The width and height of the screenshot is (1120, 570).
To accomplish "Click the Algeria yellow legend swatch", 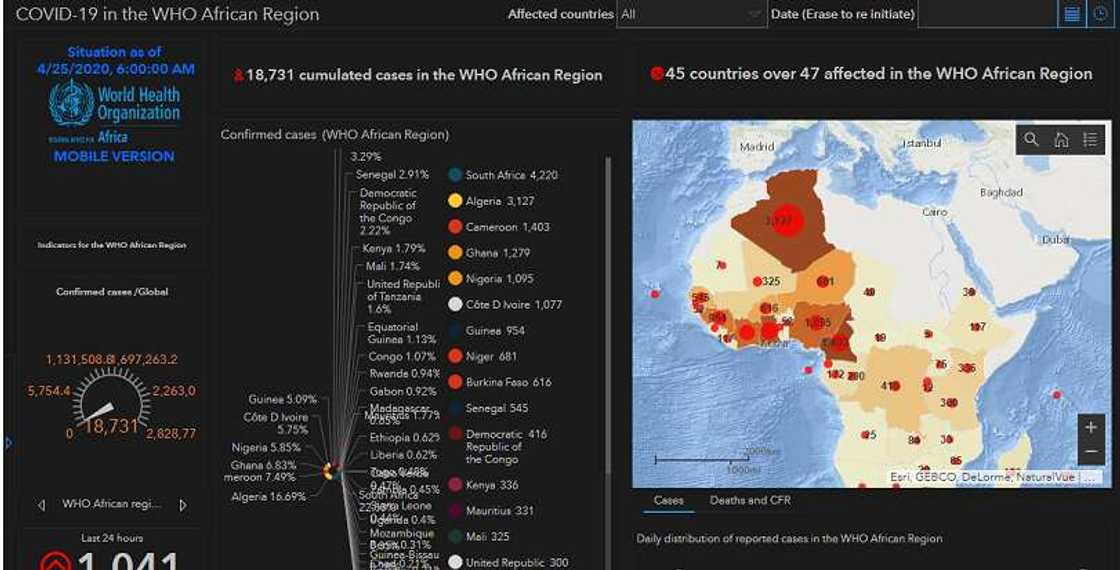I will point(455,201).
